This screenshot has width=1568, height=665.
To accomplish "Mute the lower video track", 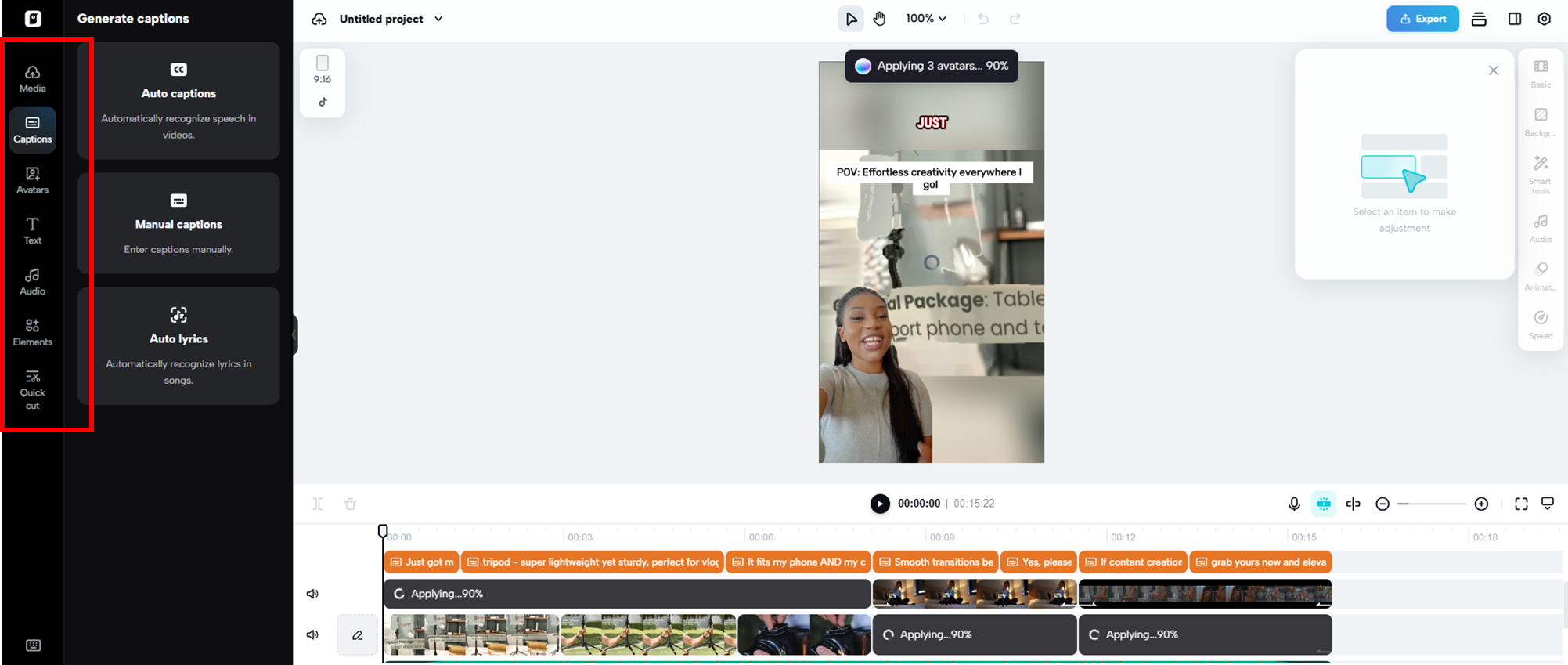I will (x=312, y=634).
